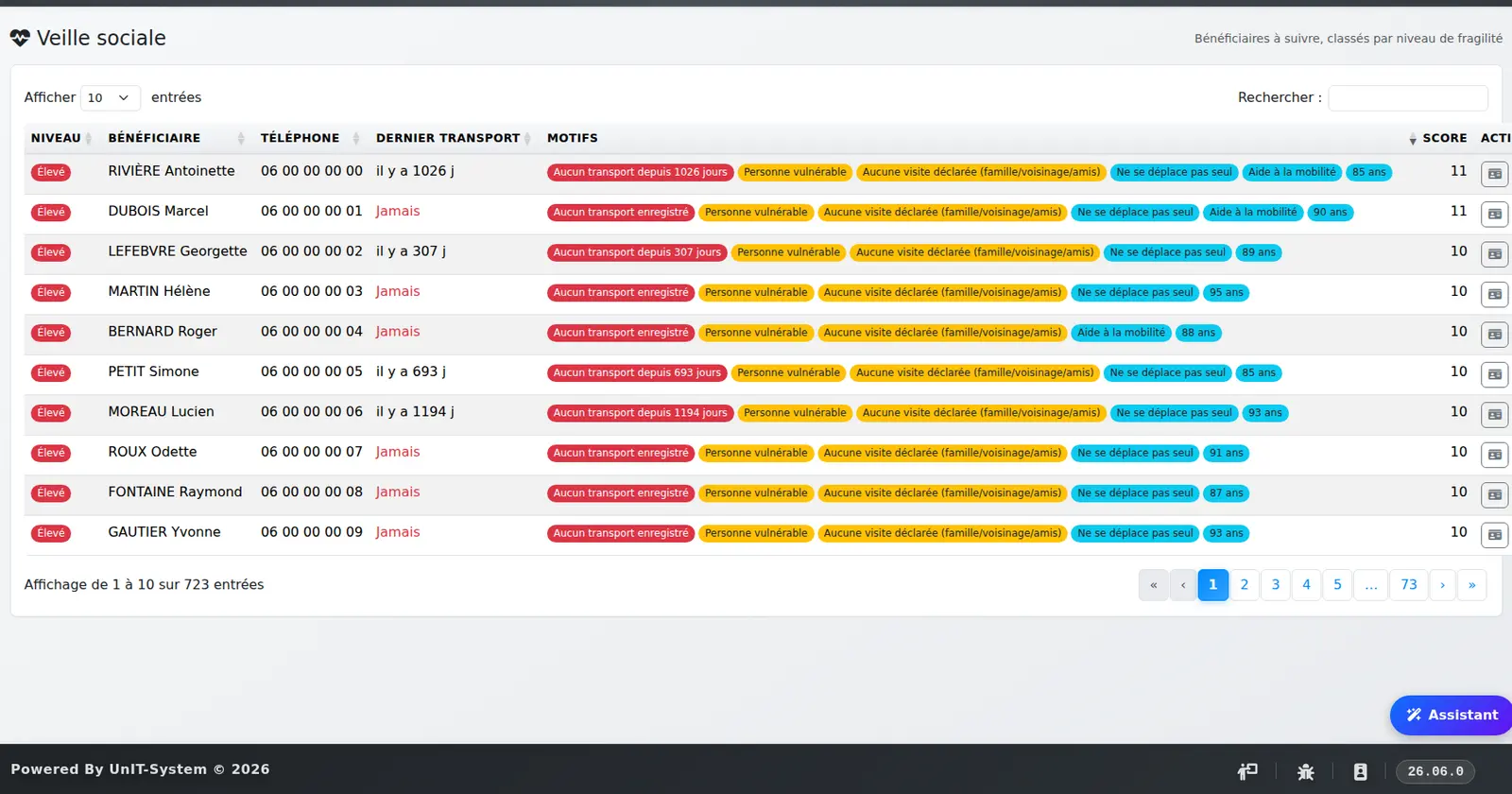Sort by Dernier transport column
Image resolution: width=1512 pixels, height=794 pixels.
click(x=454, y=138)
